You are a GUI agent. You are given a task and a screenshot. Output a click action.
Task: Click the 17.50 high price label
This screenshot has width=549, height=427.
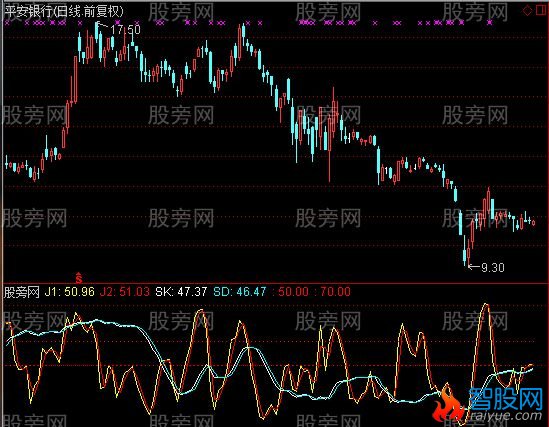[125, 30]
